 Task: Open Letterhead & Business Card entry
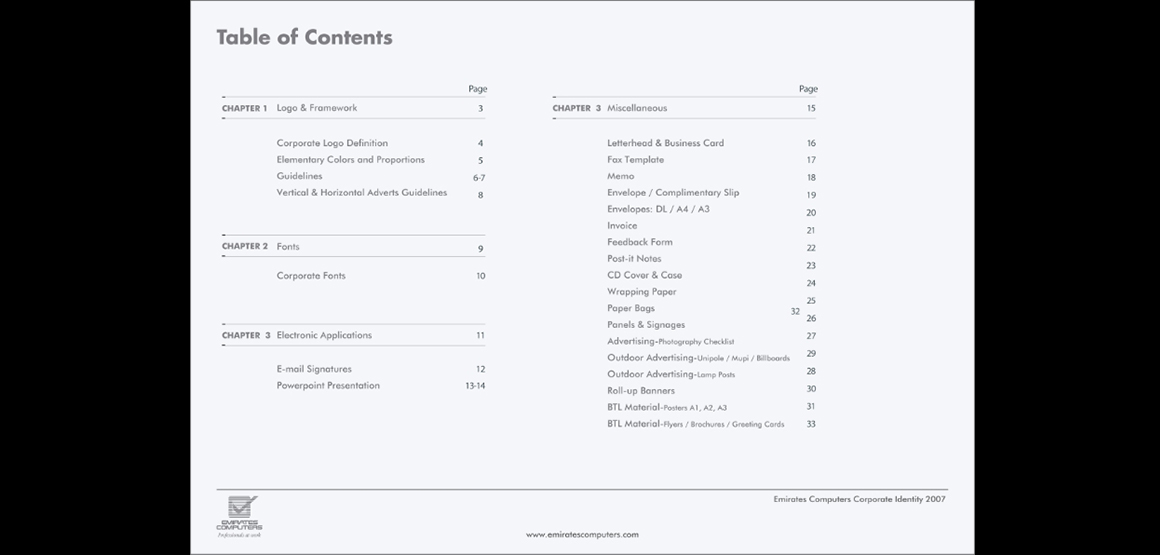(x=665, y=143)
